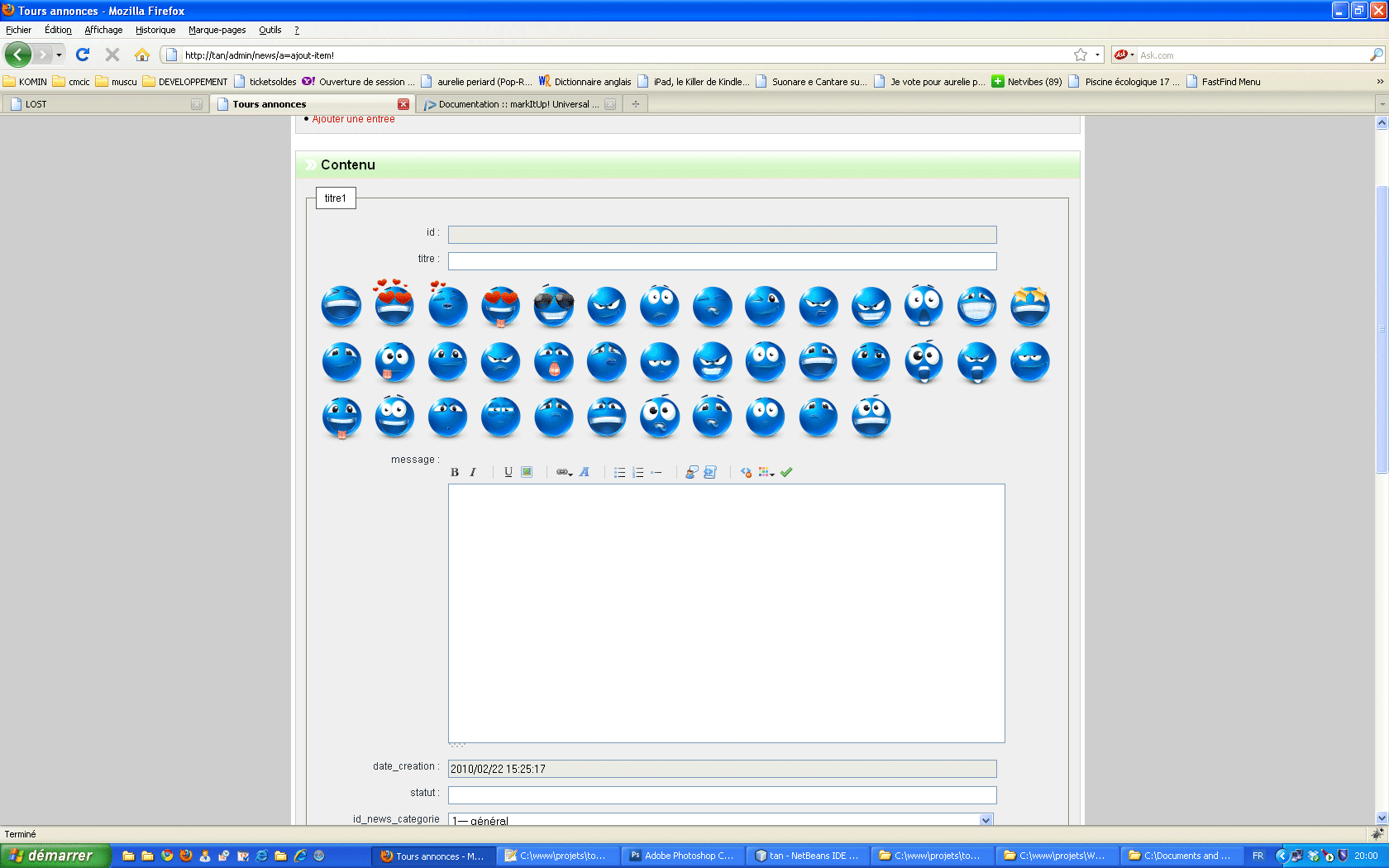Click the date_creation field
Screen dimensions: 1389x868
(722, 769)
